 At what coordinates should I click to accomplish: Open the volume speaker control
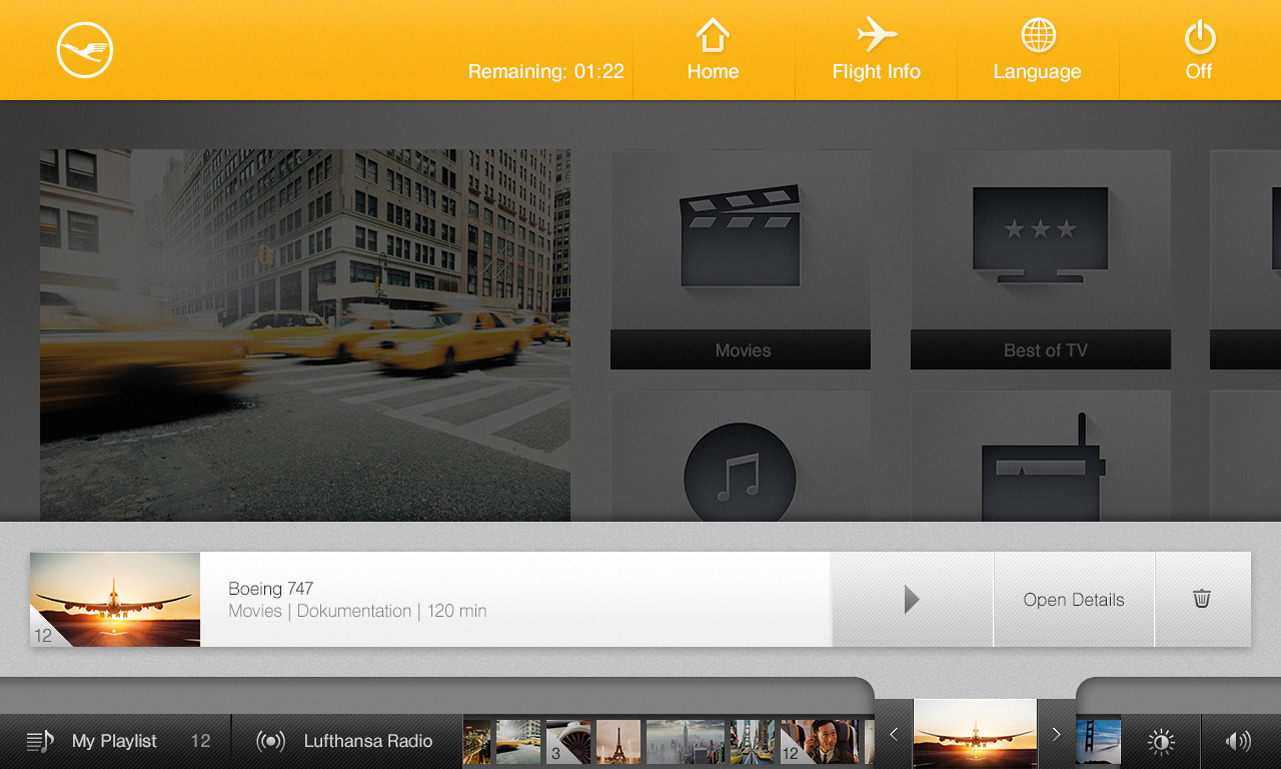pos(1238,741)
